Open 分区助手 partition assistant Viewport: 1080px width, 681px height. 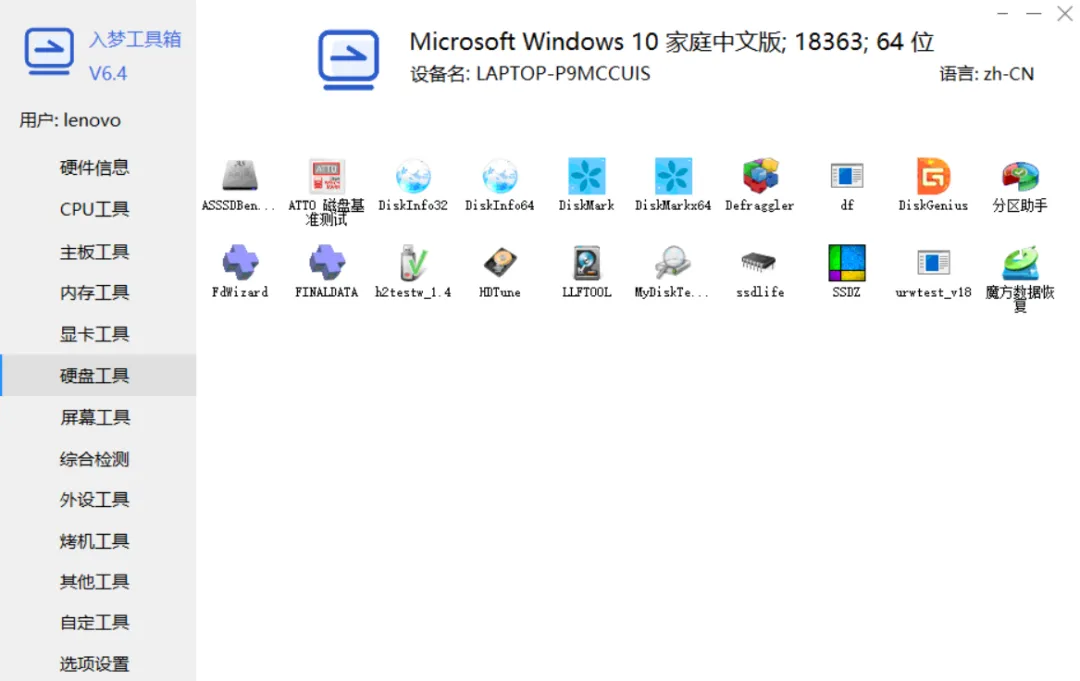(x=1020, y=186)
